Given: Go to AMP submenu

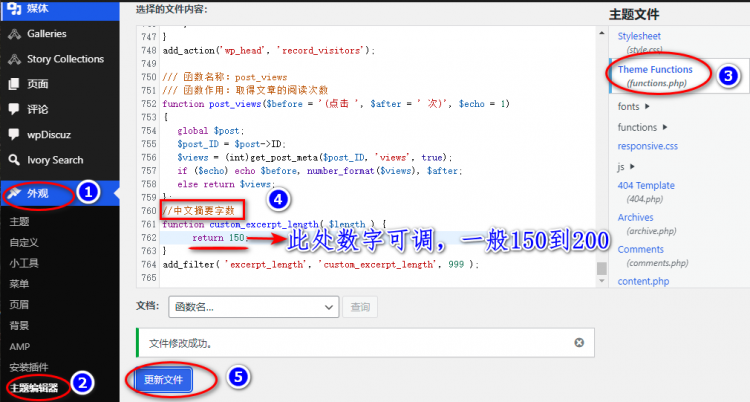Looking at the screenshot, I should click(20, 346).
